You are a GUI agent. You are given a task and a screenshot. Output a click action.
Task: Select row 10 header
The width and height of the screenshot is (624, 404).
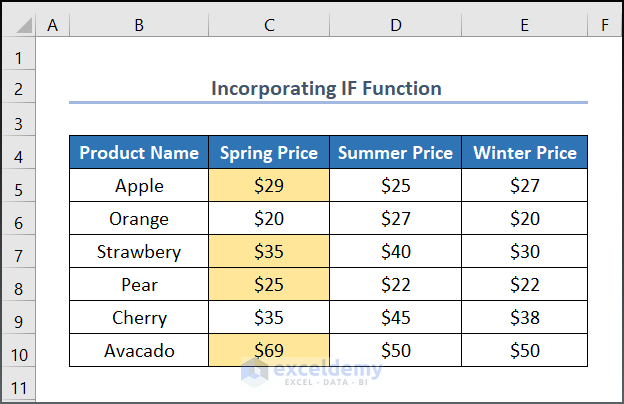point(18,351)
